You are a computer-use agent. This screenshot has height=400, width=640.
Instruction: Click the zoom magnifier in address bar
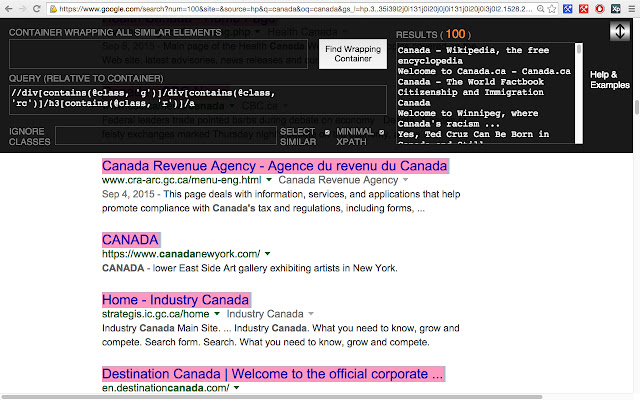pyautogui.click(x=540, y=9)
